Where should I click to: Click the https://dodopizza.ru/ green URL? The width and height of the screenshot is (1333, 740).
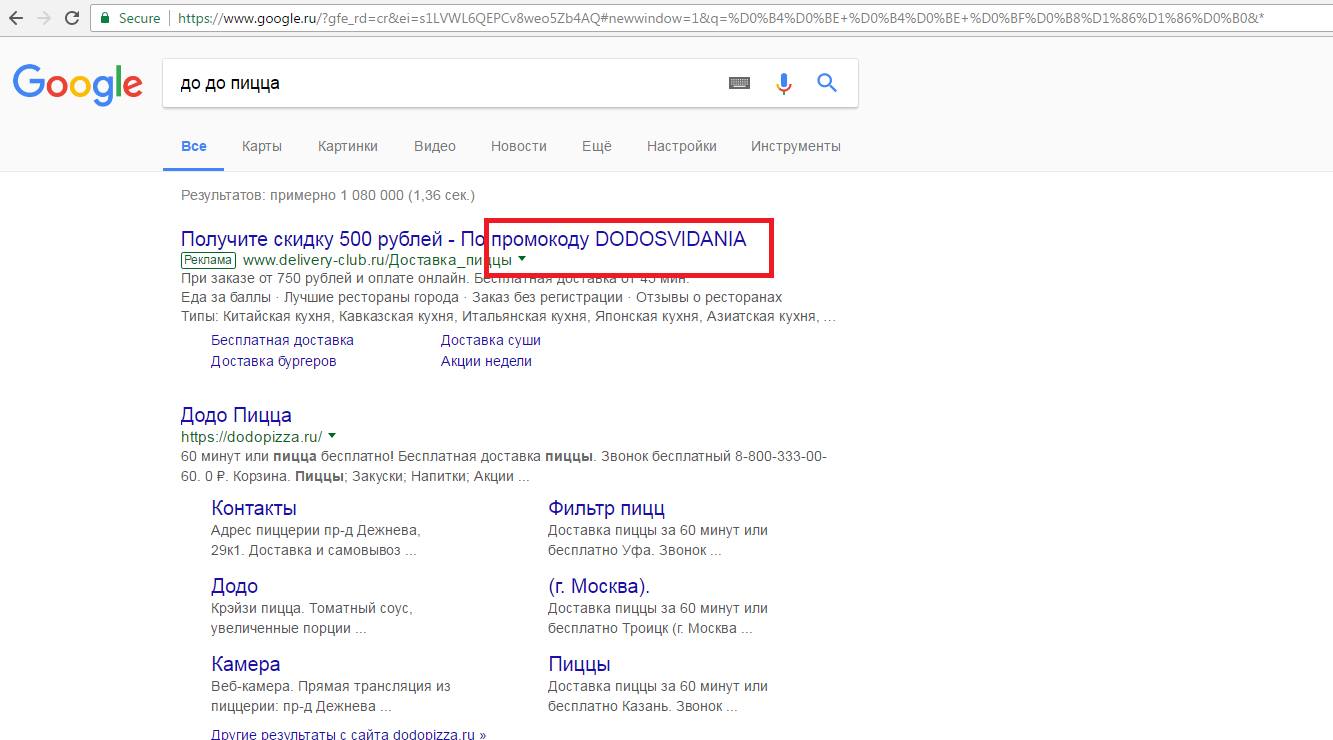click(x=252, y=437)
